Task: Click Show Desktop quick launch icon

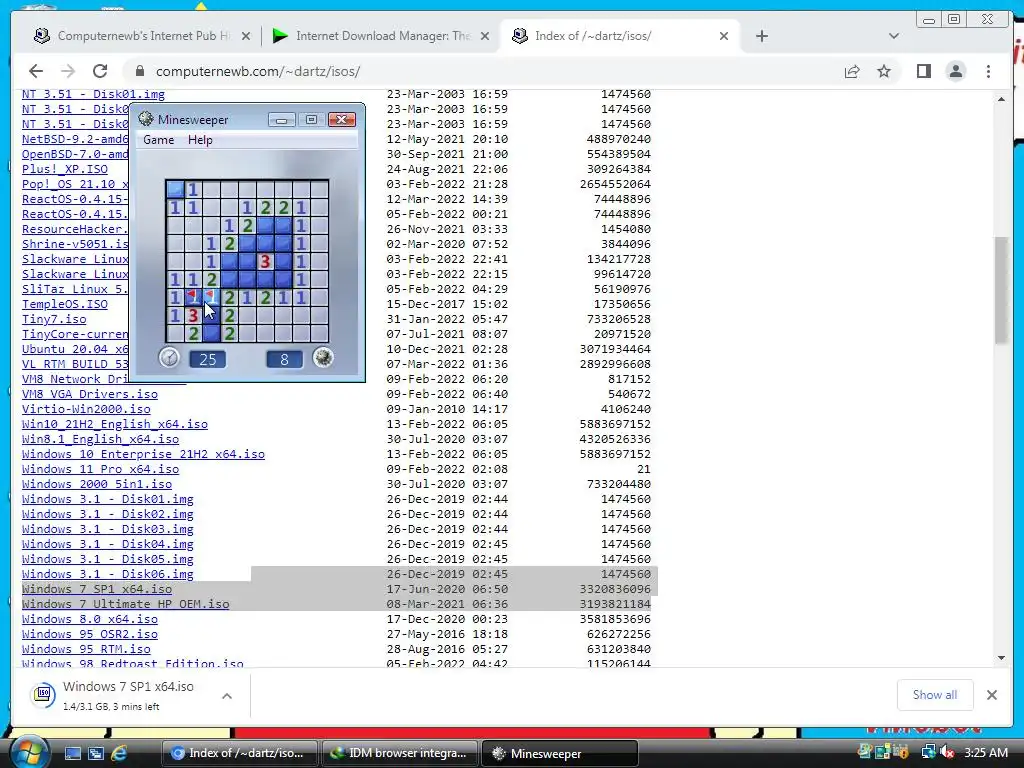Action: point(72,754)
